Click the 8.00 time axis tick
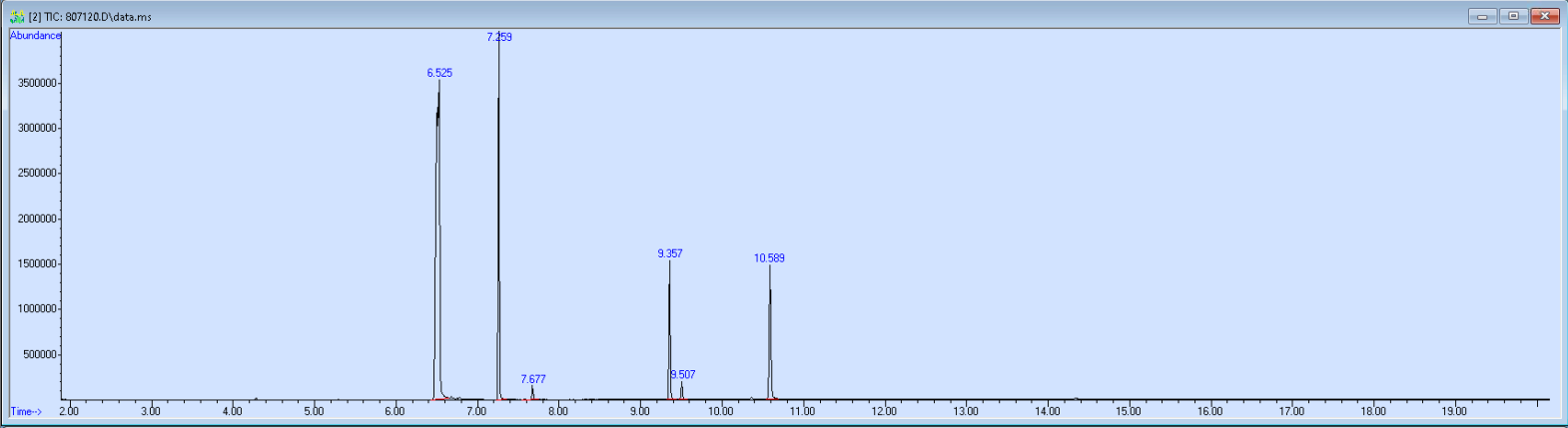 (558, 411)
